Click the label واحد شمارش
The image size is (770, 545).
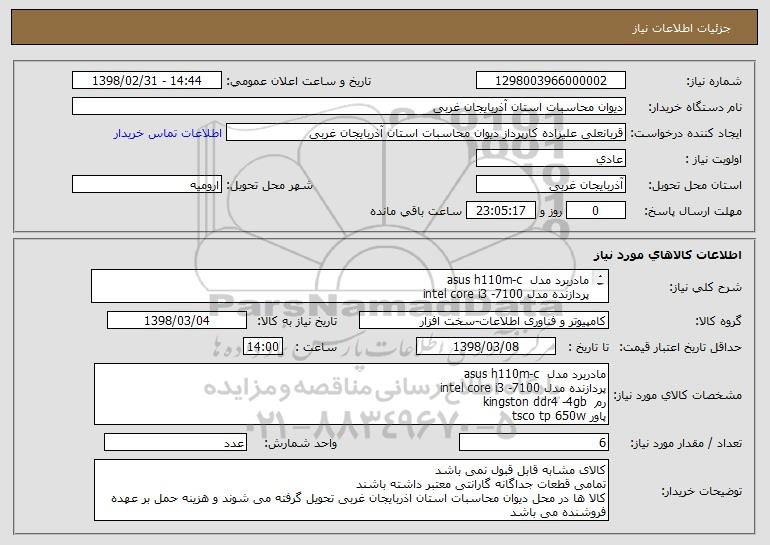[301, 443]
